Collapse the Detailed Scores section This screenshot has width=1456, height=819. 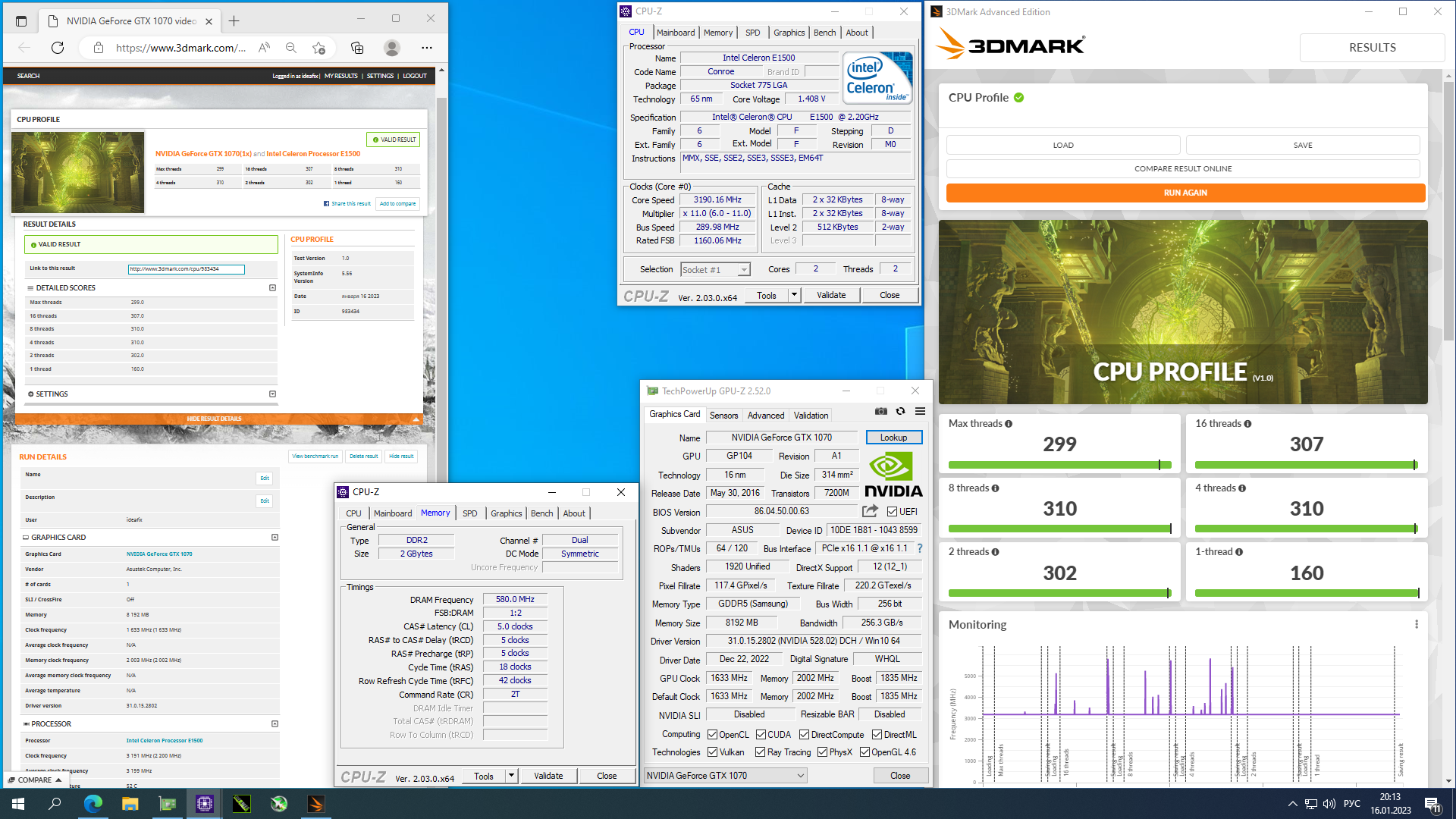272,288
